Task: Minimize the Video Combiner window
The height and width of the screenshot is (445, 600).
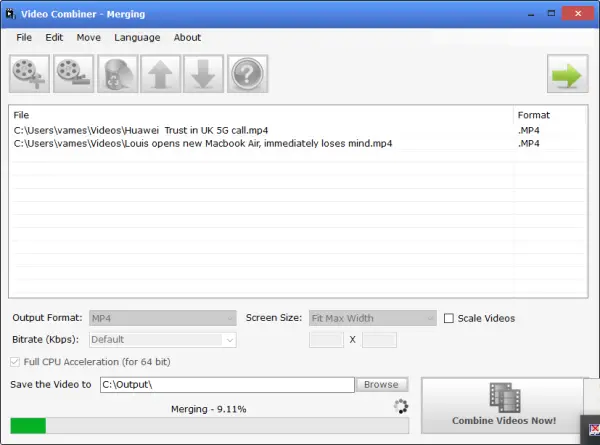Action: pyautogui.click(x=531, y=14)
